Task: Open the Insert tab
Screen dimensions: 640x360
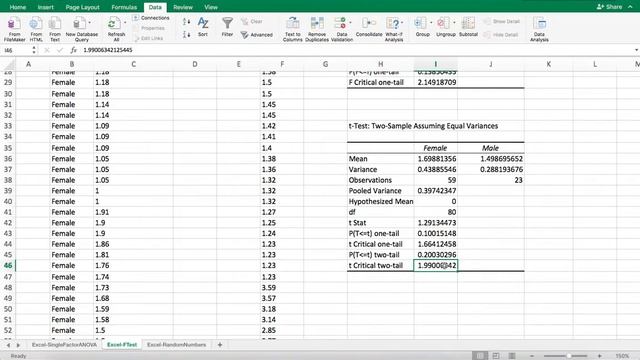Action: click(x=45, y=7)
